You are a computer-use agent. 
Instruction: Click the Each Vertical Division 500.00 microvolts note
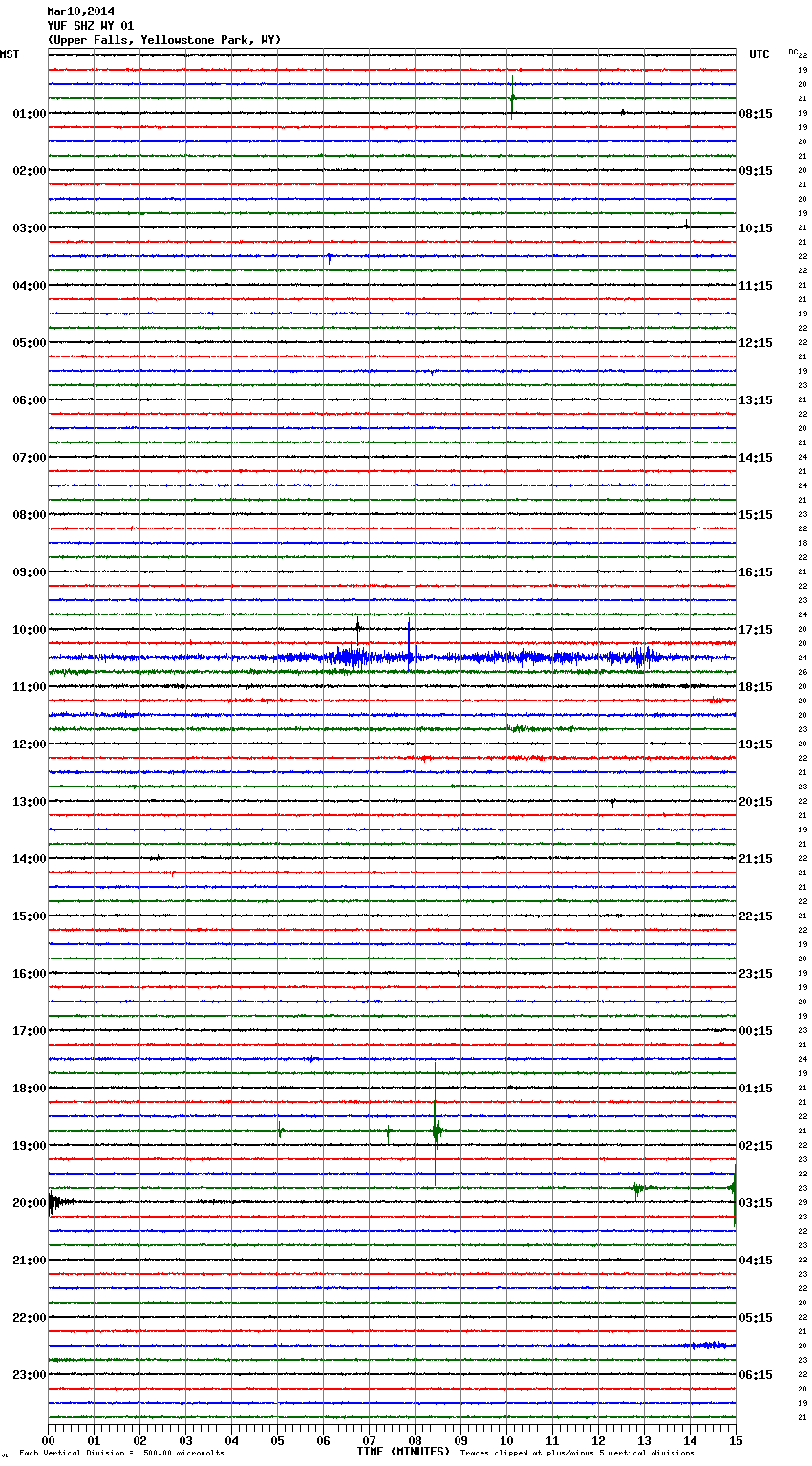click(x=121, y=1453)
